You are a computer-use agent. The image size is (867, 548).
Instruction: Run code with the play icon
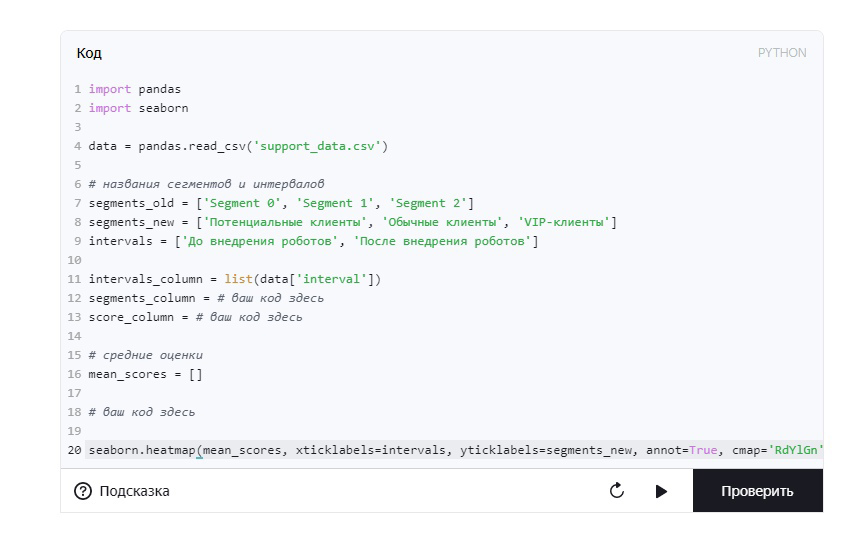pos(661,491)
